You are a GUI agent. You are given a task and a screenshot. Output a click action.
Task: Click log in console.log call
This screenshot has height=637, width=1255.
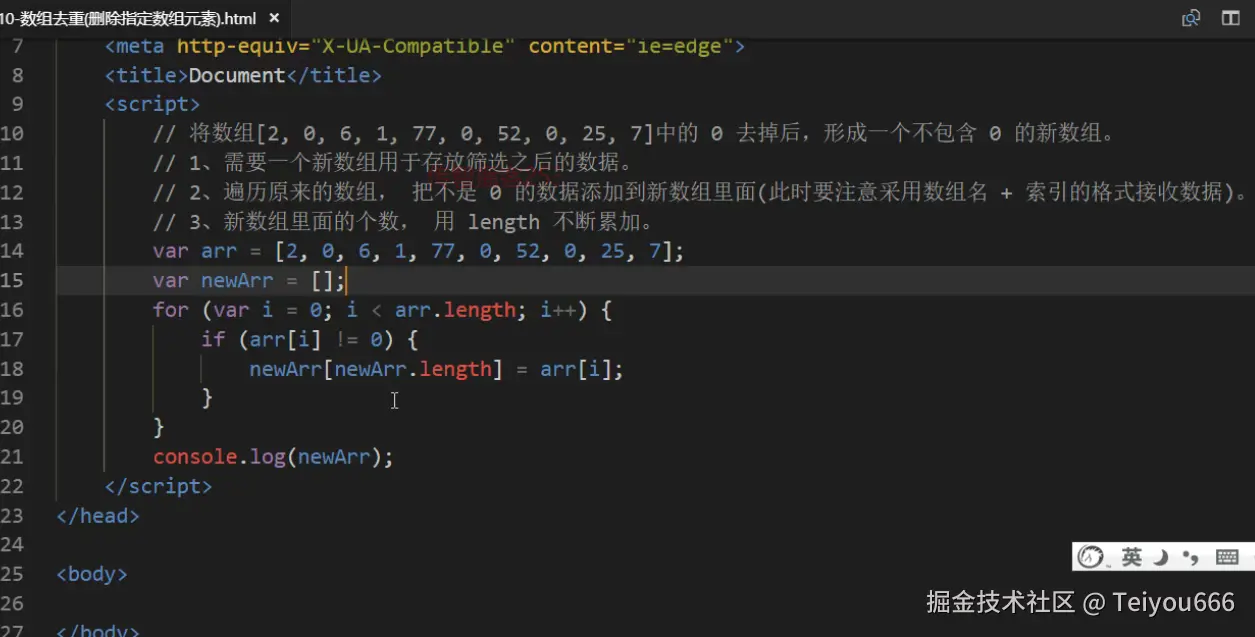268,457
